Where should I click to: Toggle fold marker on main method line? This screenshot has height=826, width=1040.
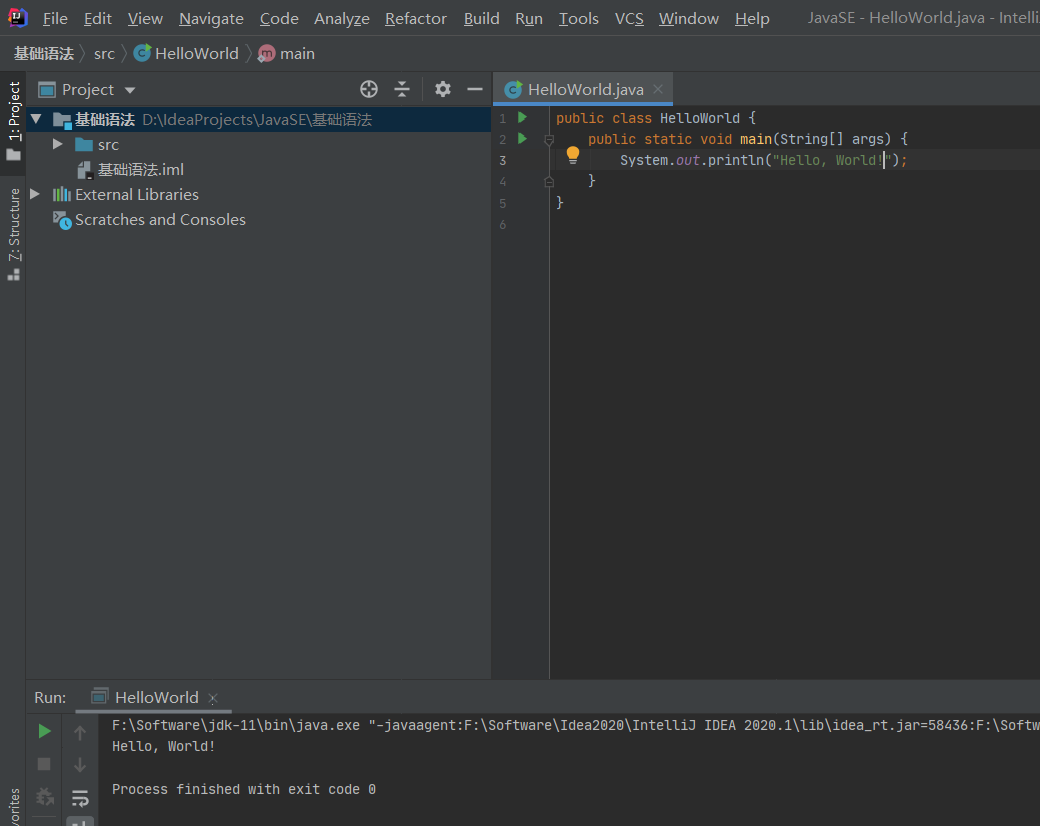pos(549,140)
